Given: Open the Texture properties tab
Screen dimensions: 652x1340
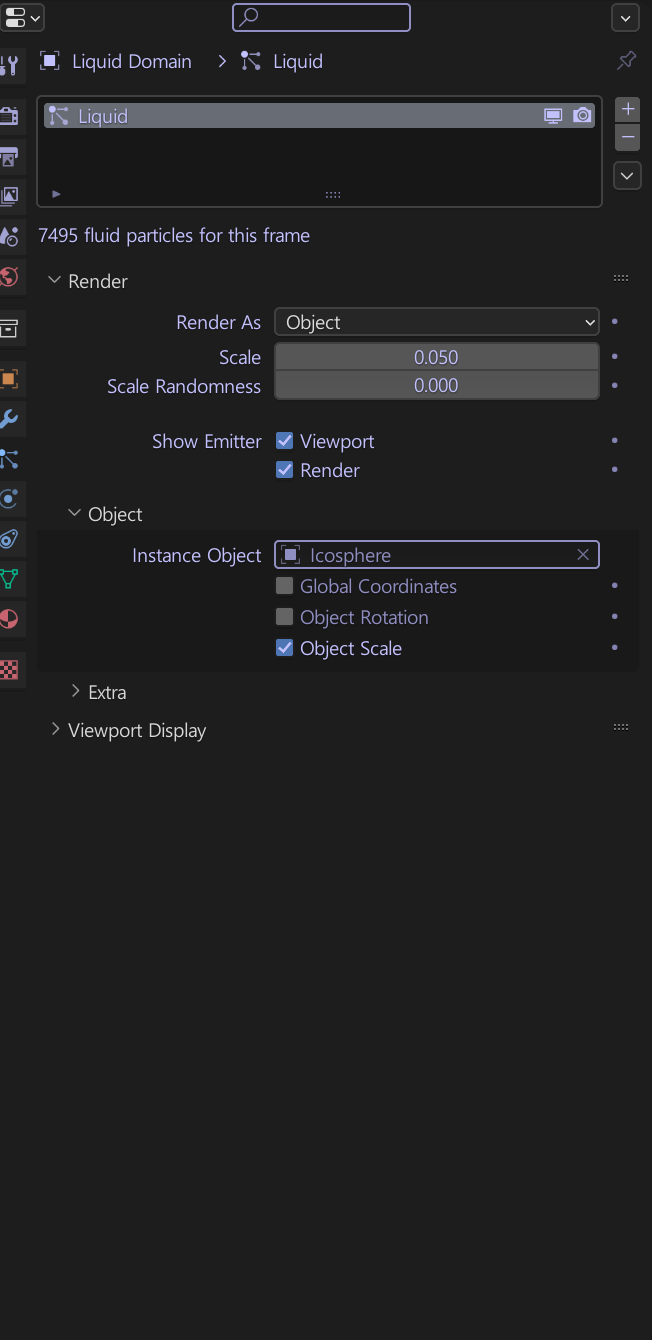Looking at the screenshot, I should (x=9, y=670).
